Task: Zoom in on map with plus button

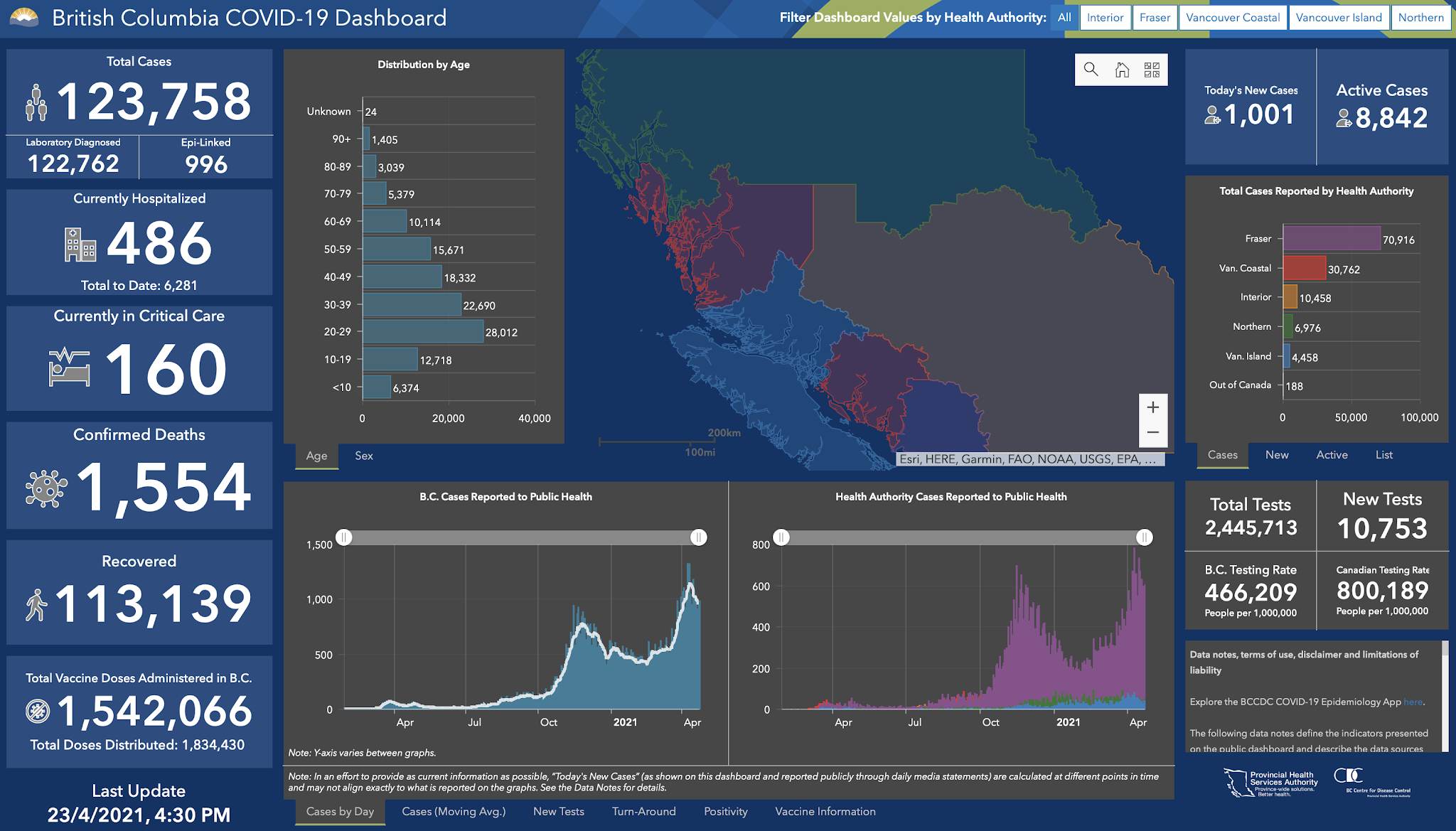Action: point(1153,407)
